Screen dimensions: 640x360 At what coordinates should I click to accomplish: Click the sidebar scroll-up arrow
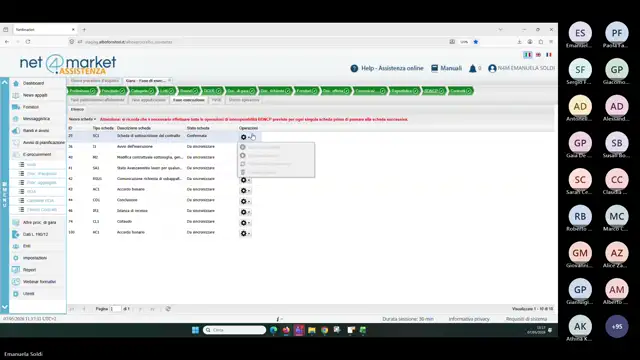(4, 82)
